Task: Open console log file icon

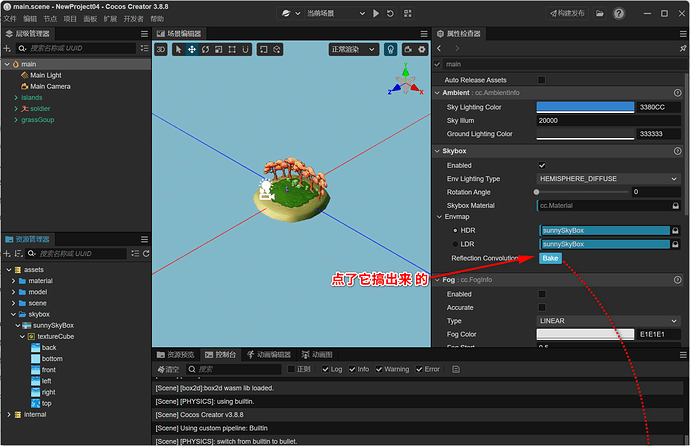Action: coord(456,369)
